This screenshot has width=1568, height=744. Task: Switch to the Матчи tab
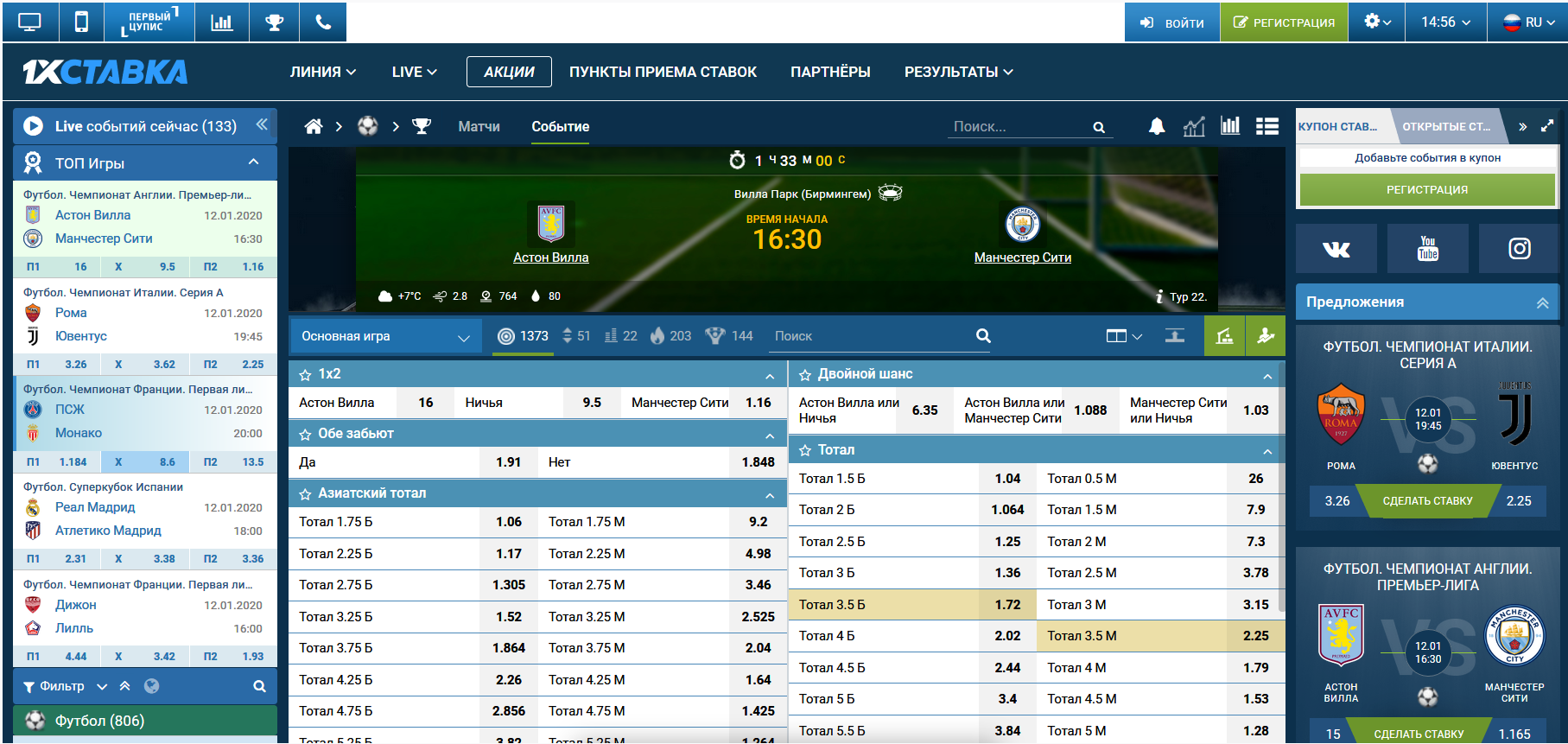click(479, 126)
